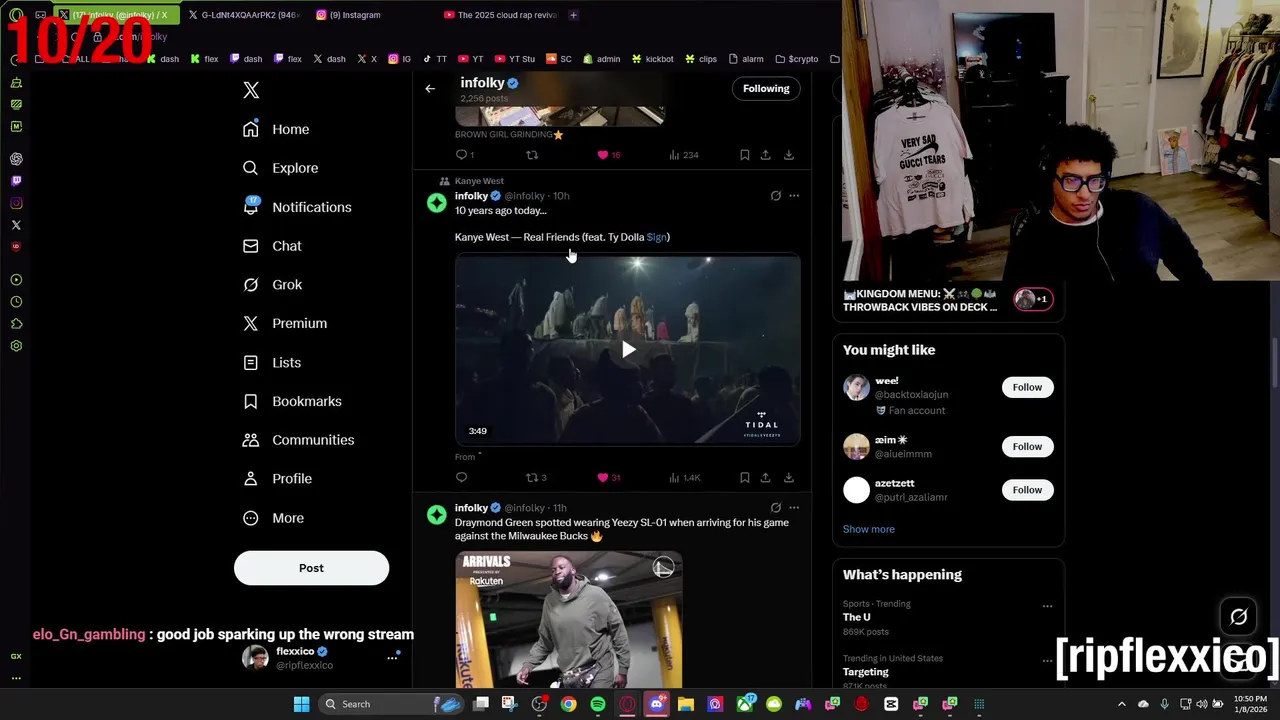Open options for The U trend
The image size is (1280, 720).
tap(1047, 606)
